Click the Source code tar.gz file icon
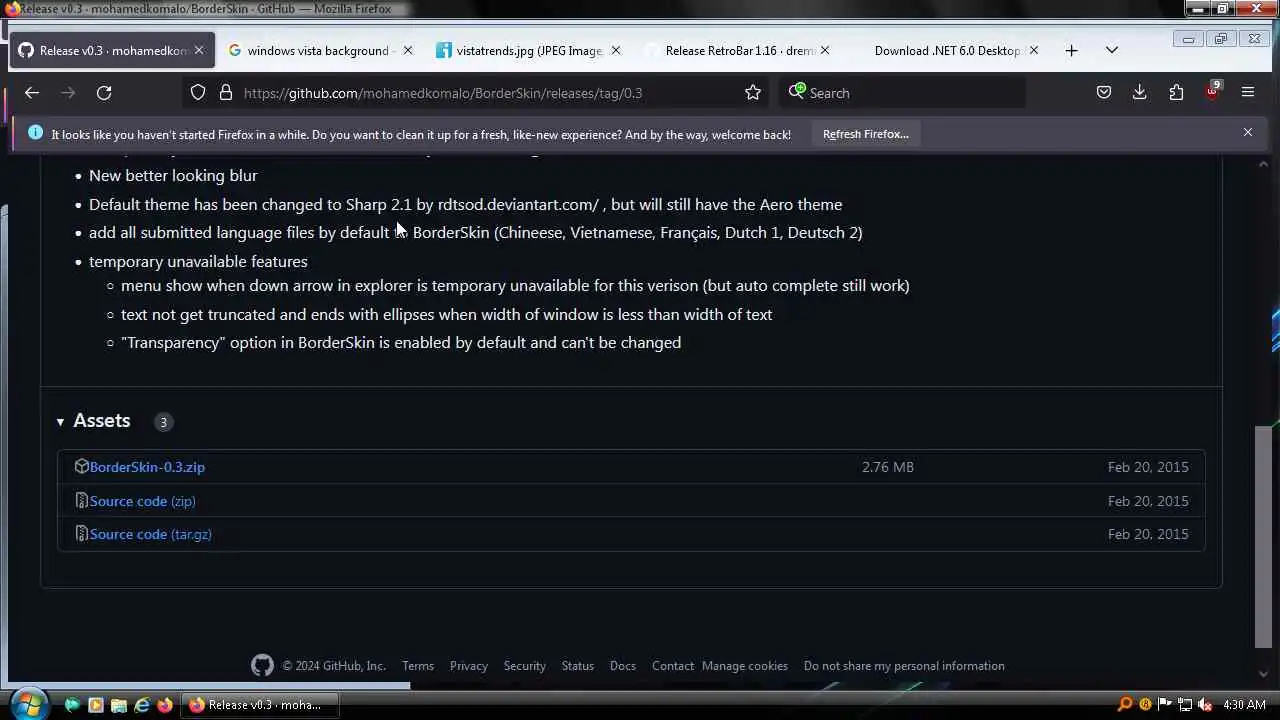1280x720 pixels. [82, 534]
